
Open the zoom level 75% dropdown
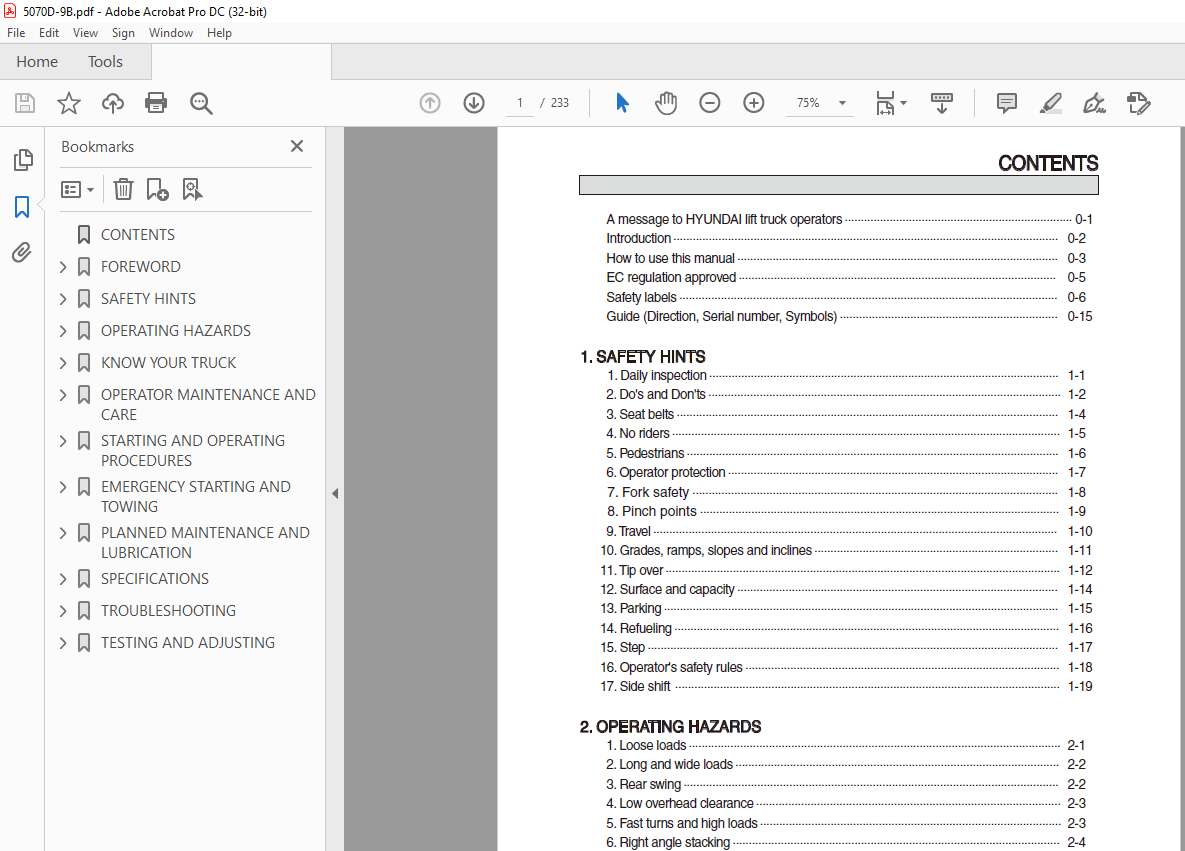(x=842, y=103)
